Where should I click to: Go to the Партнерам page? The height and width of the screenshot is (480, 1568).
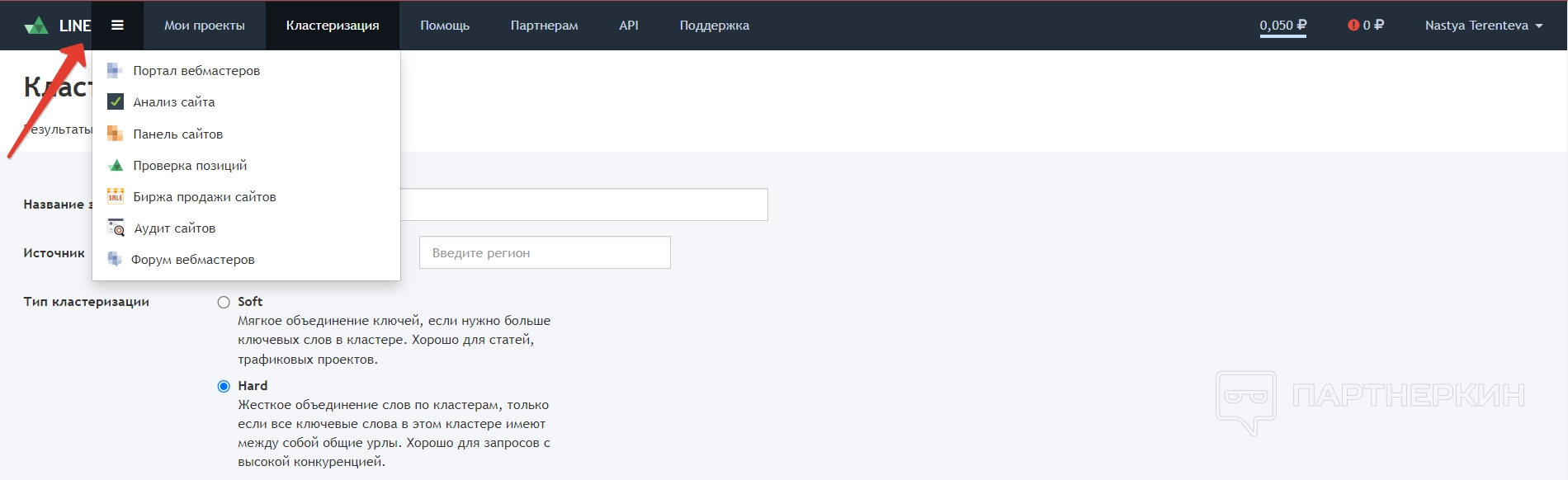pyautogui.click(x=544, y=26)
